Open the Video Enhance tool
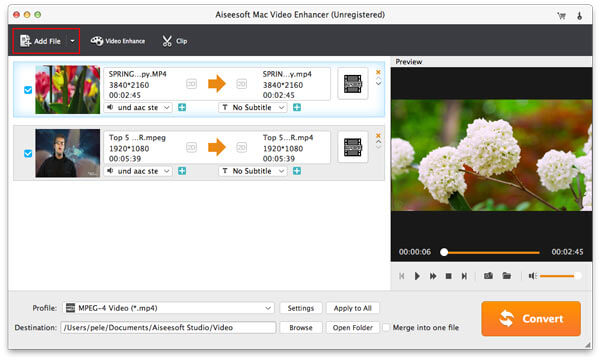Image resolution: width=600 pixels, height=360 pixels. coord(117,41)
